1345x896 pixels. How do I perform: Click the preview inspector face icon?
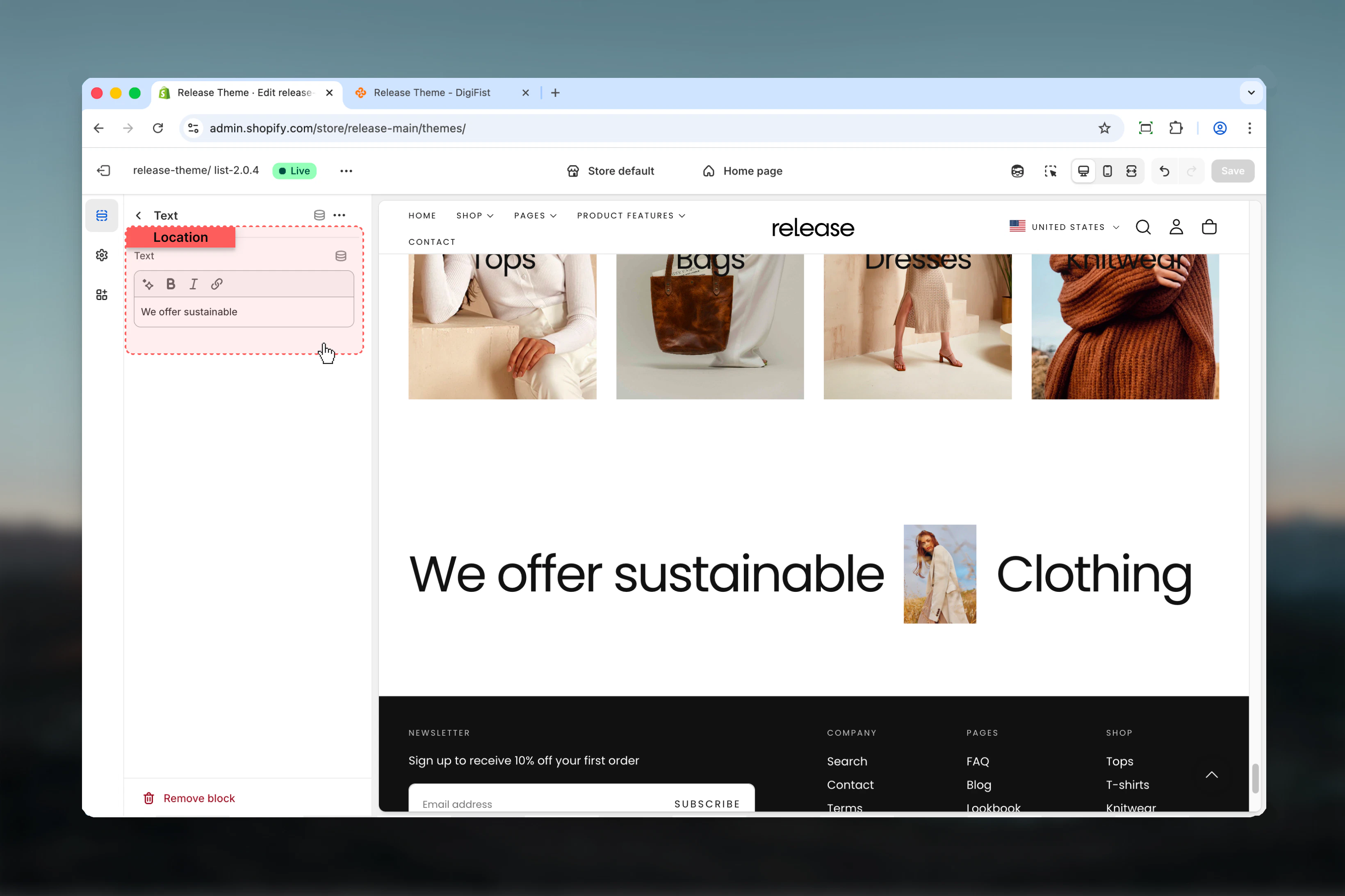[1017, 171]
